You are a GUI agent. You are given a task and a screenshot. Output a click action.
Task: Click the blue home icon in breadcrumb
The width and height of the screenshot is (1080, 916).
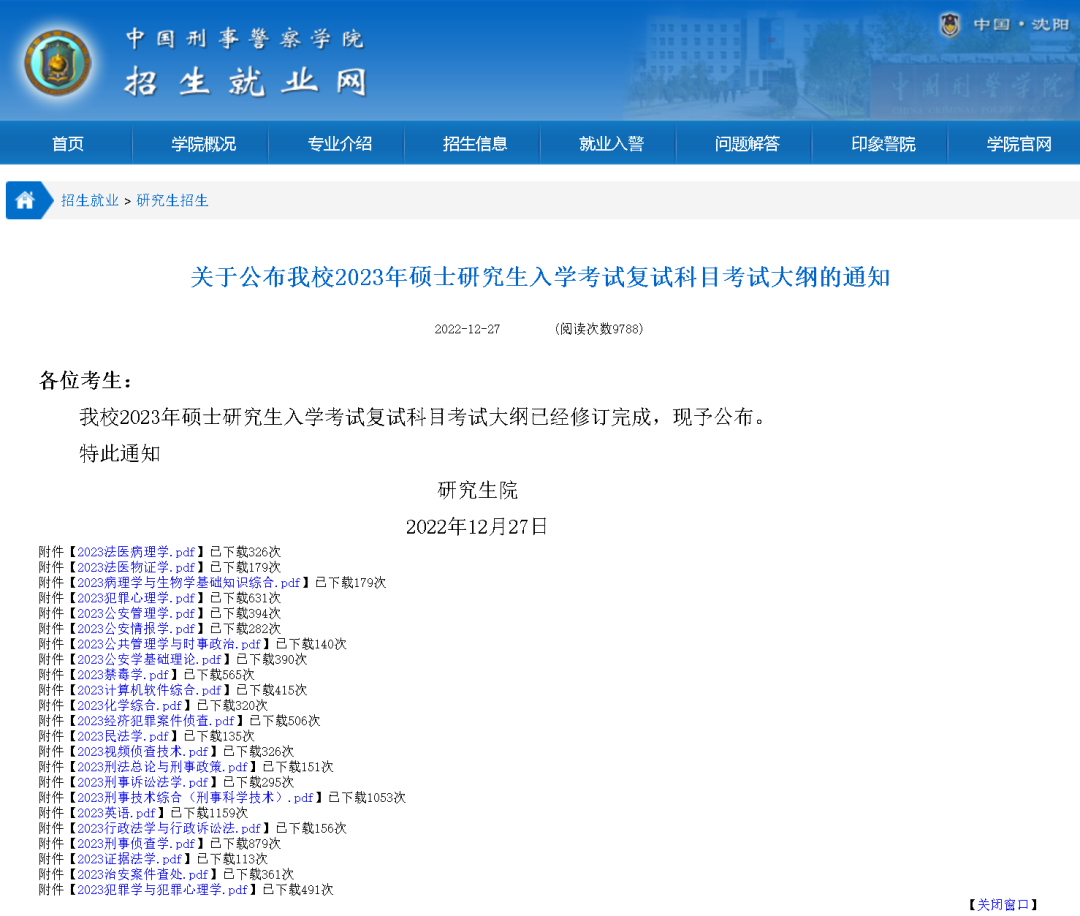pos(25,200)
